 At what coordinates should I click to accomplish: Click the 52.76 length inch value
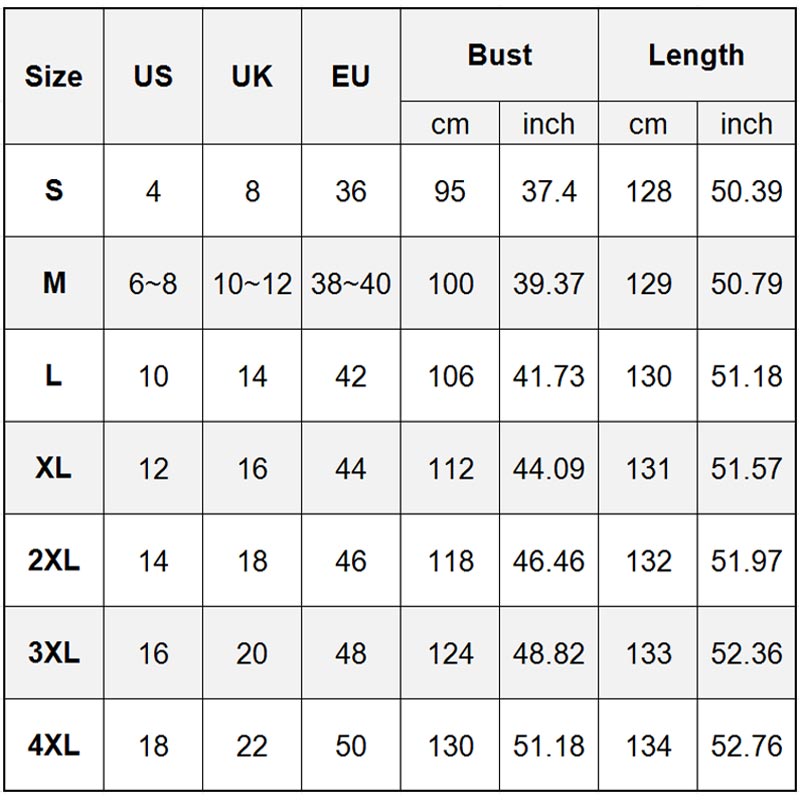pyautogui.click(x=746, y=746)
